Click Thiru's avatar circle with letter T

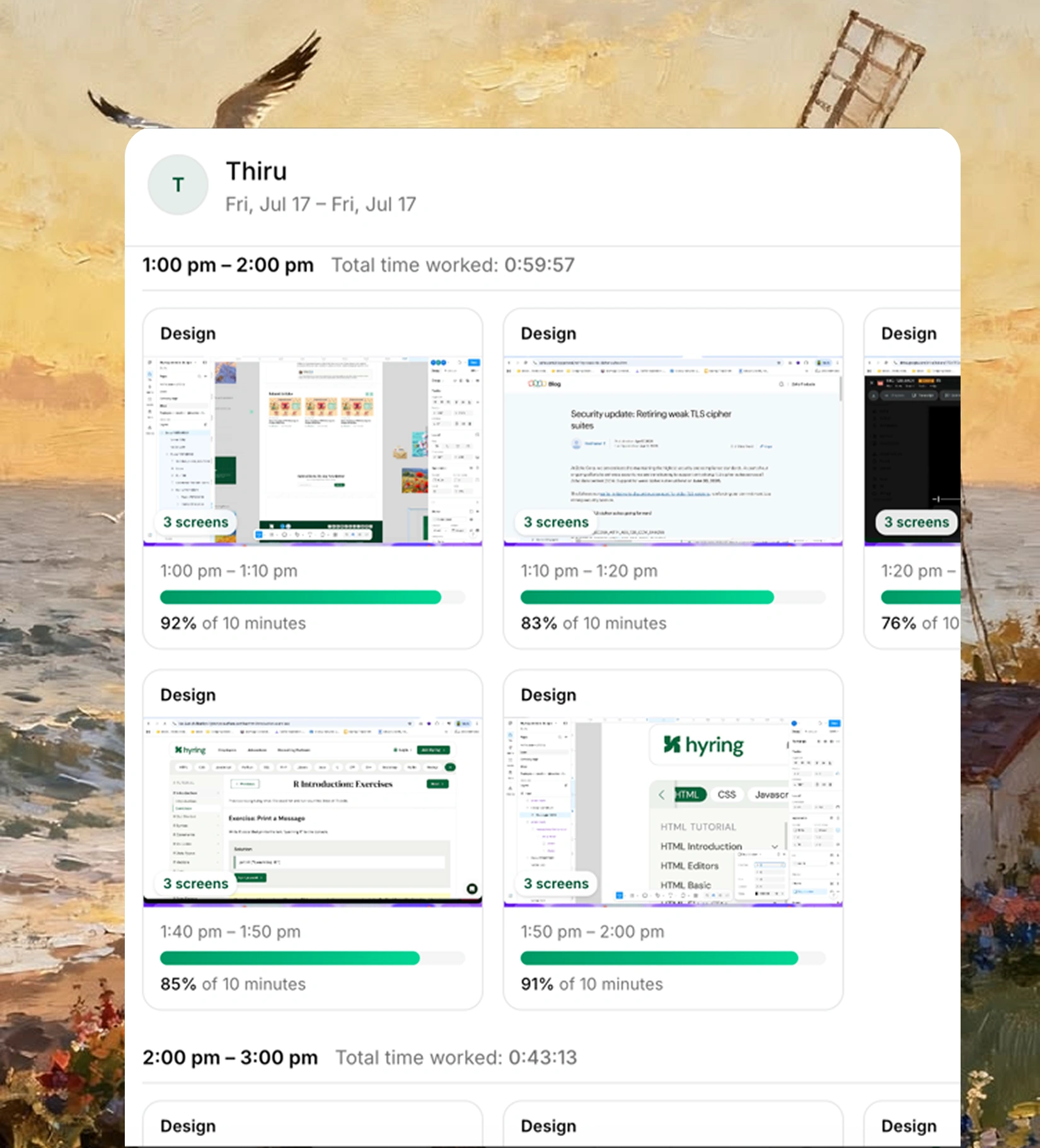click(178, 185)
